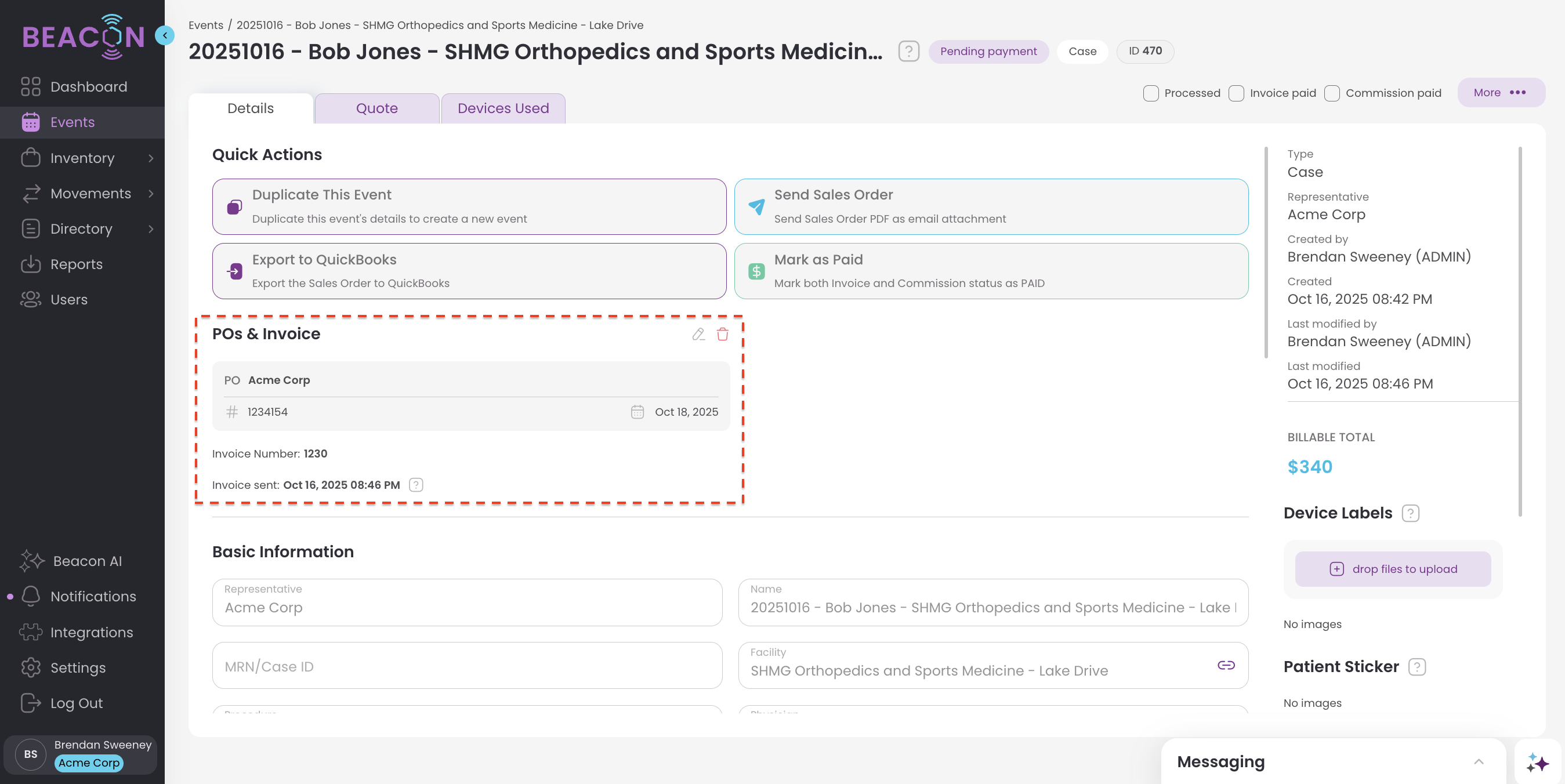This screenshot has height=784, width=1565.
Task: Click the Mark as Paid quick action
Action: [991, 271]
